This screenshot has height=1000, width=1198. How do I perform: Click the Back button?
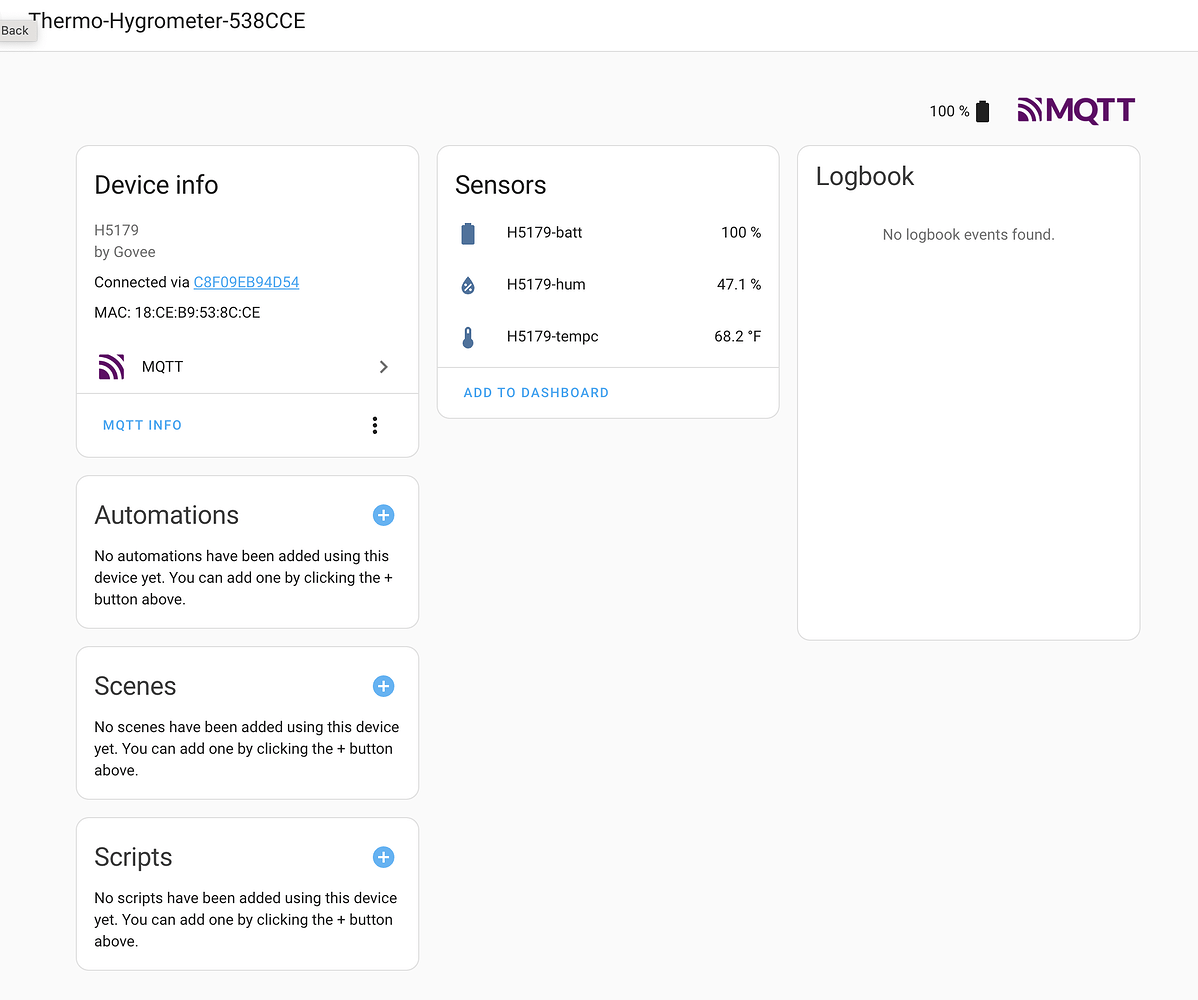[16, 30]
